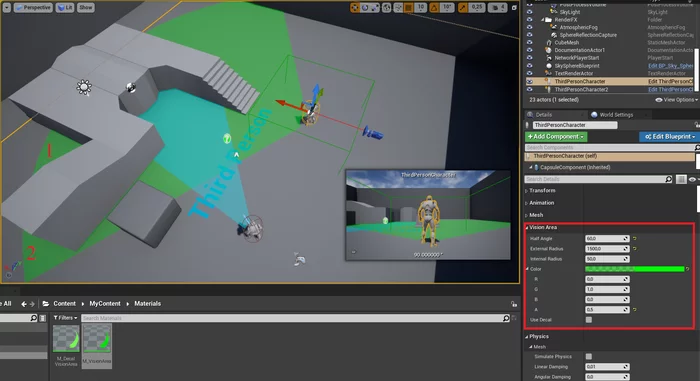Select ThirdPersonCharacter2 in World Outliner
Screen dimensions: 700x381
[581, 89]
